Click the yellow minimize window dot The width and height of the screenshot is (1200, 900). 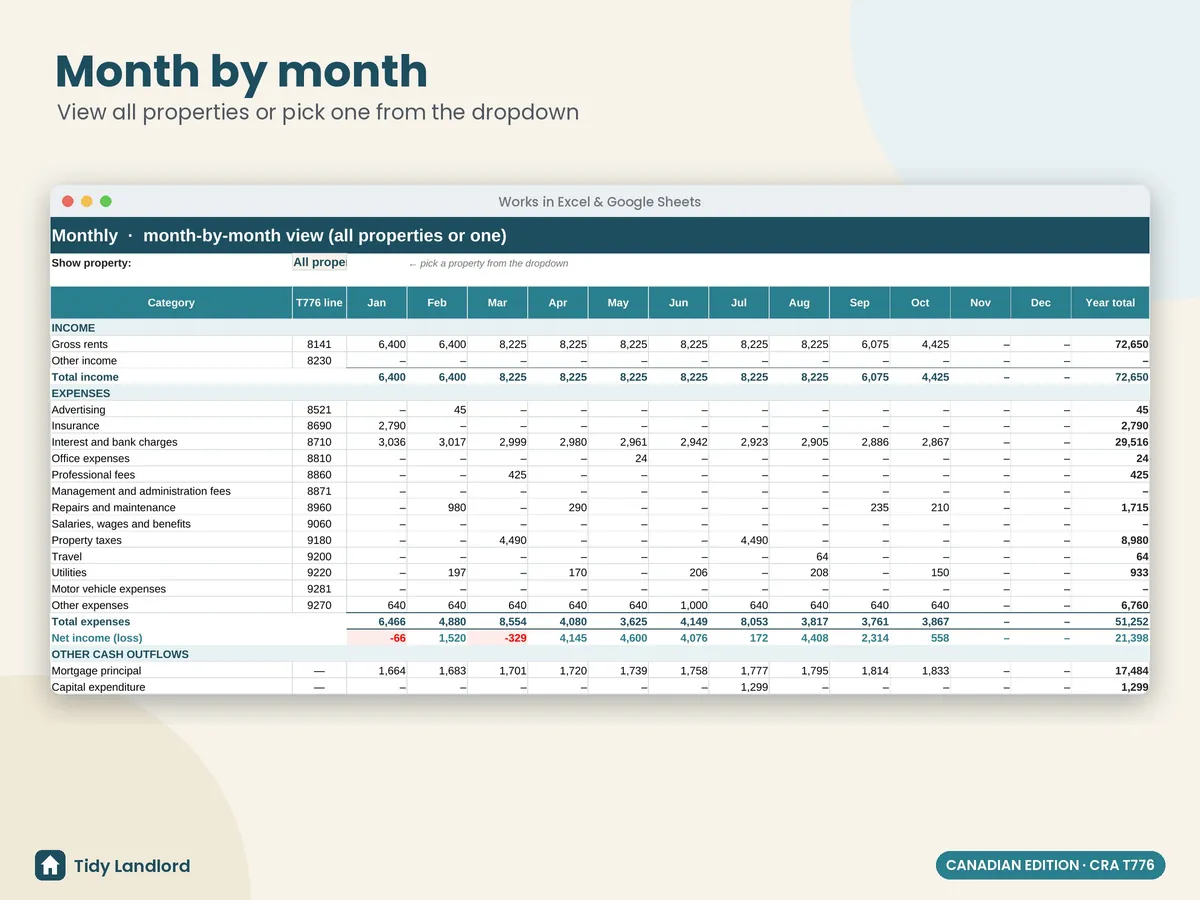point(87,201)
